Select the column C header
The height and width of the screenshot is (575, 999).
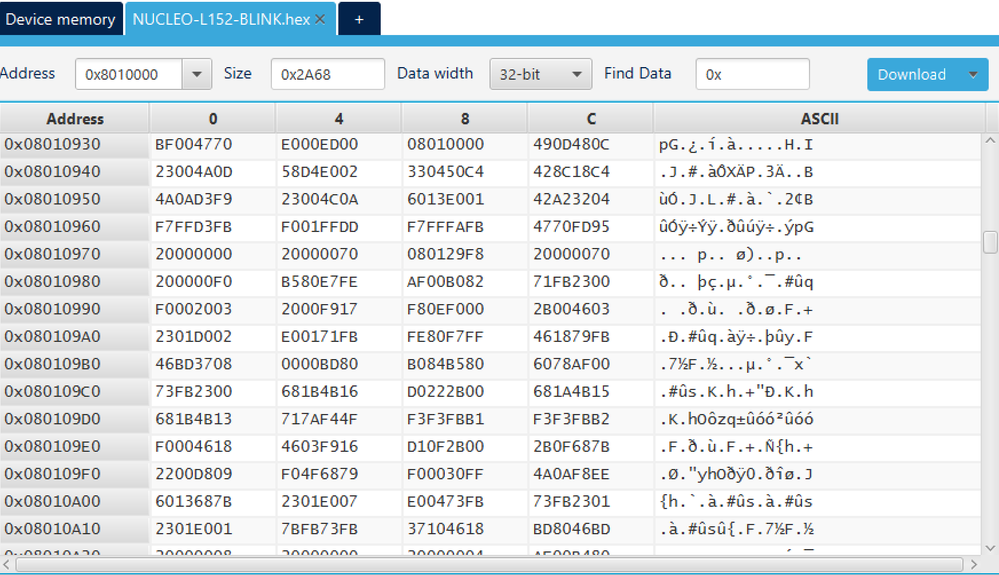click(590, 119)
